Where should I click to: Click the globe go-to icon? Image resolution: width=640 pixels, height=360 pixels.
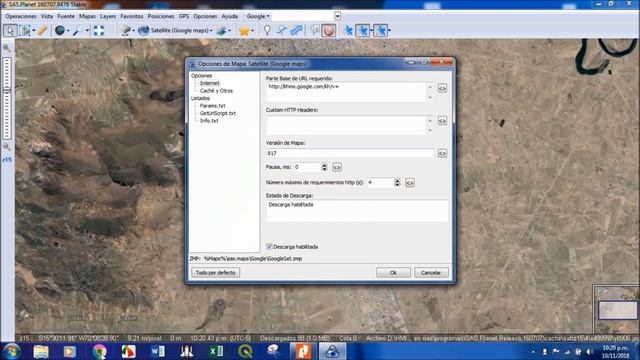point(60,31)
